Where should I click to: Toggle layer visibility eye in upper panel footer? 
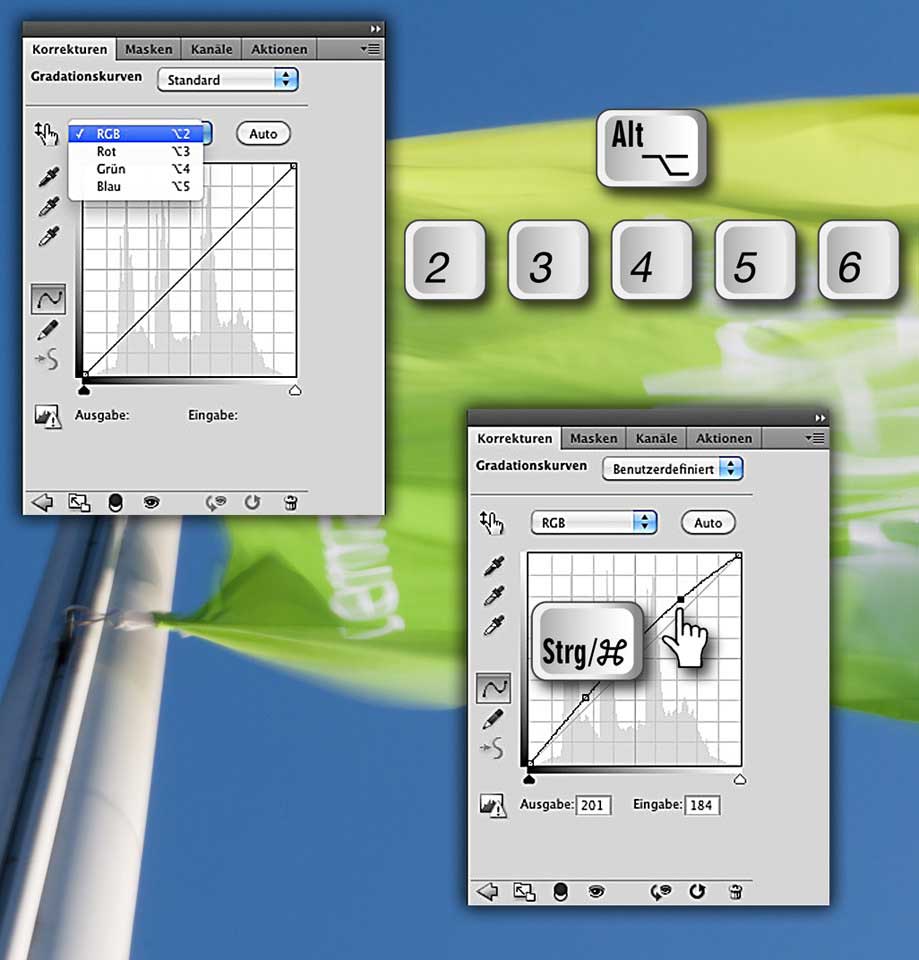tap(151, 503)
